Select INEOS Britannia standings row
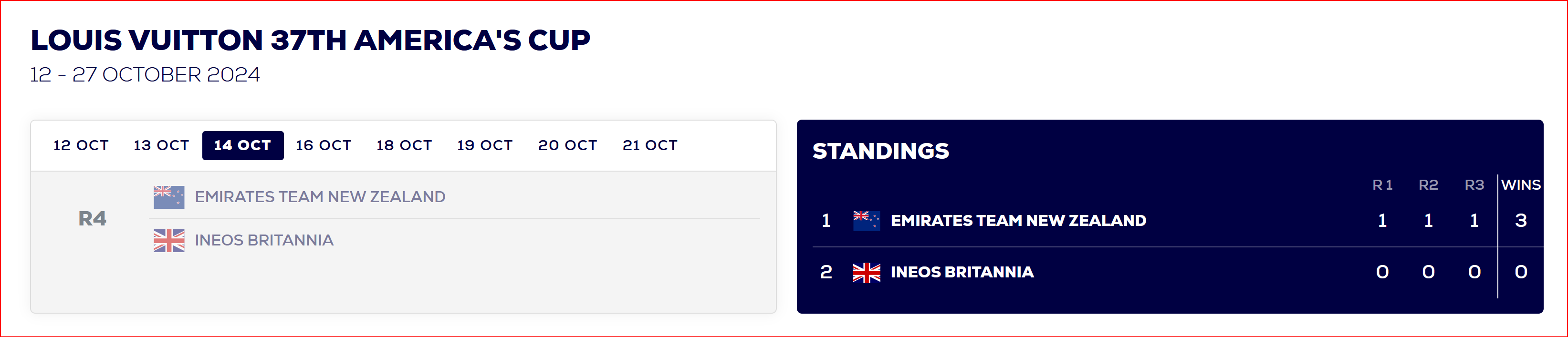 click(1177, 273)
